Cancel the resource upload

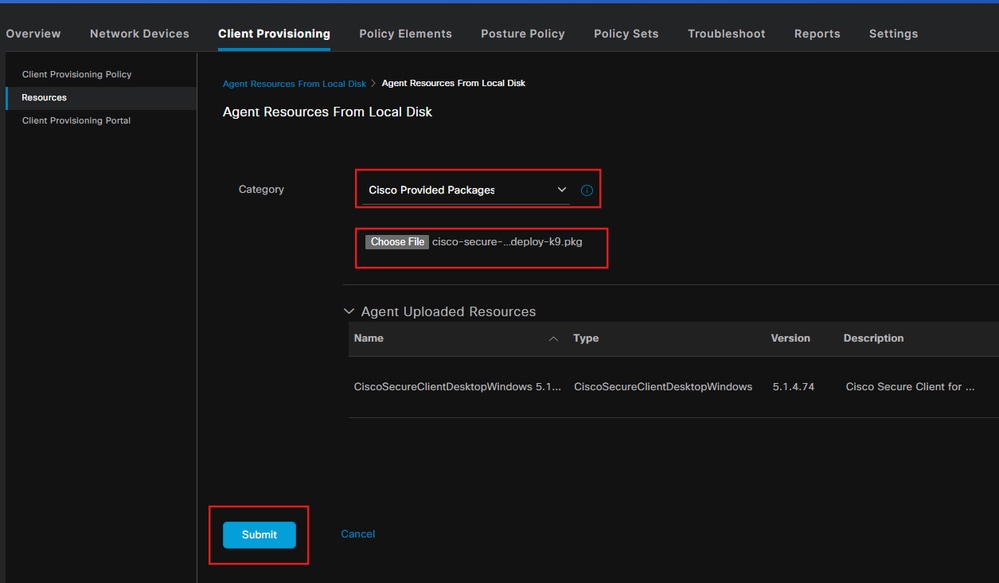(x=357, y=534)
